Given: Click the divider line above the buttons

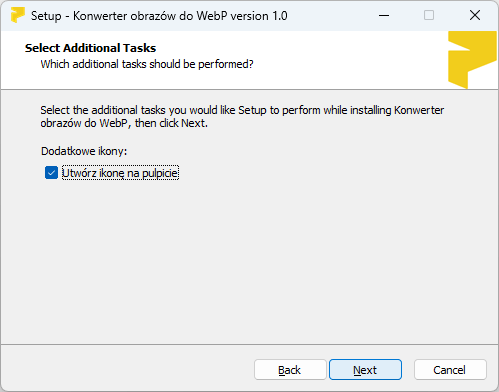Looking at the screenshot, I should pos(249,344).
